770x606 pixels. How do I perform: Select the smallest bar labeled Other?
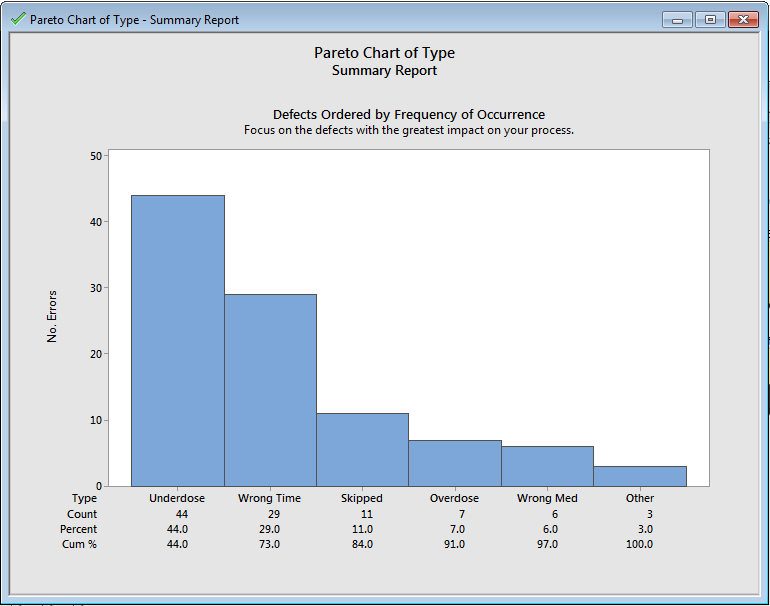tap(640, 476)
